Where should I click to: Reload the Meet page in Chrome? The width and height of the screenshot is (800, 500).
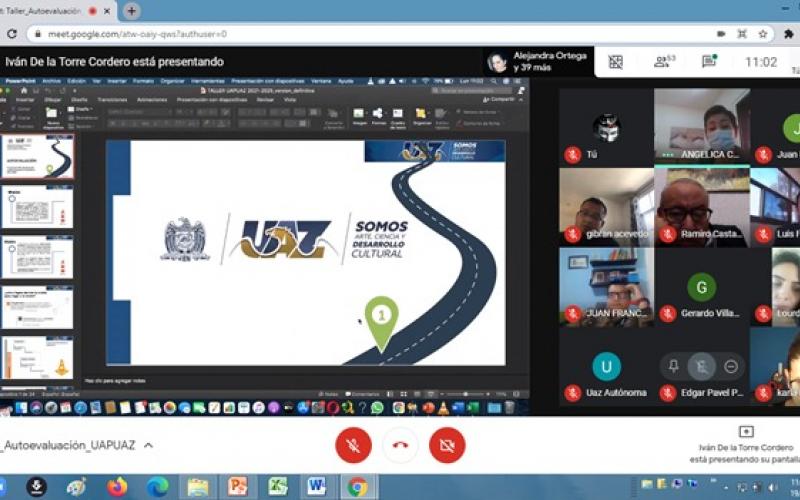[11, 34]
